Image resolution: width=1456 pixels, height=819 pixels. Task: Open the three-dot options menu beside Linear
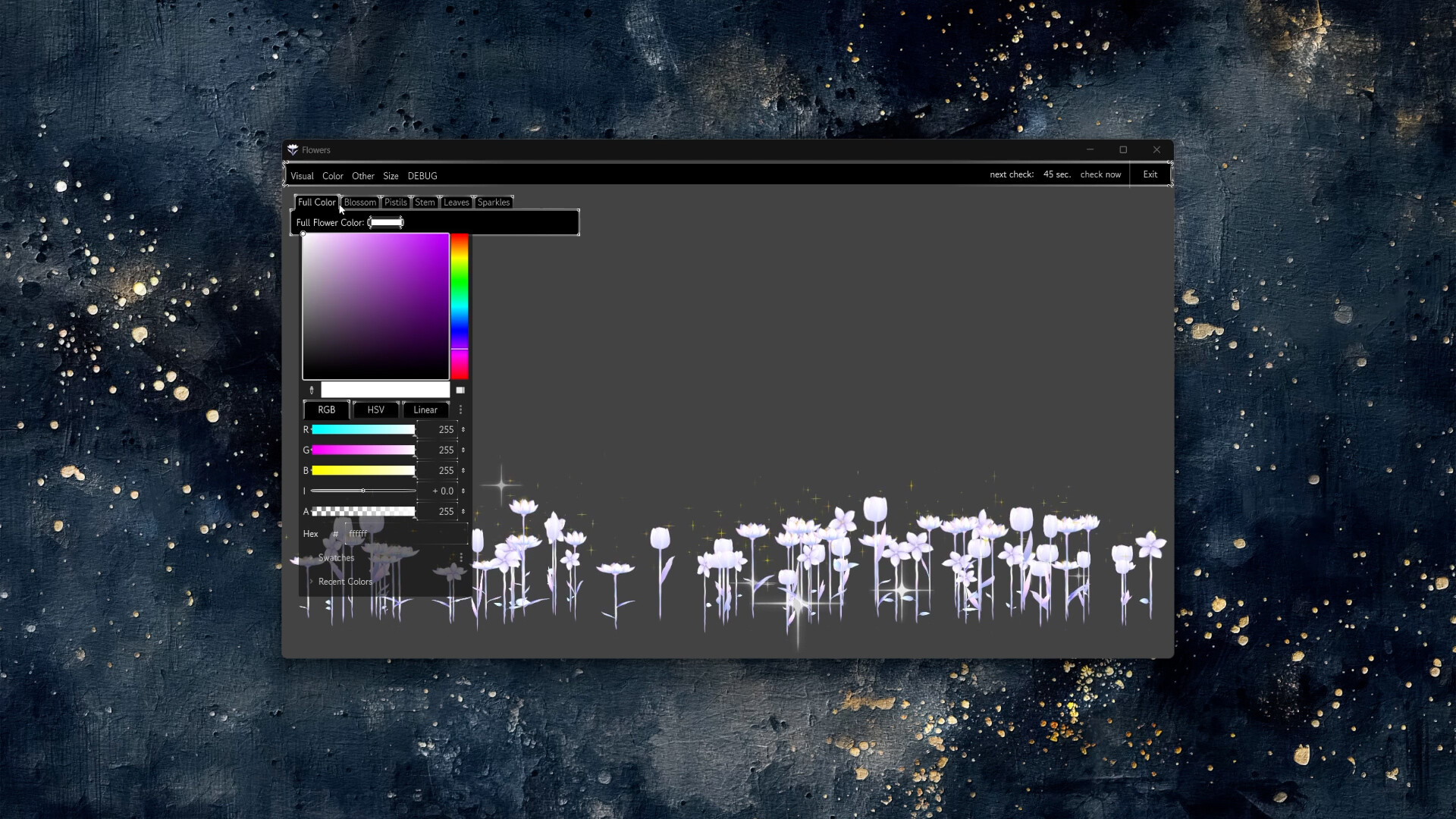pos(460,409)
